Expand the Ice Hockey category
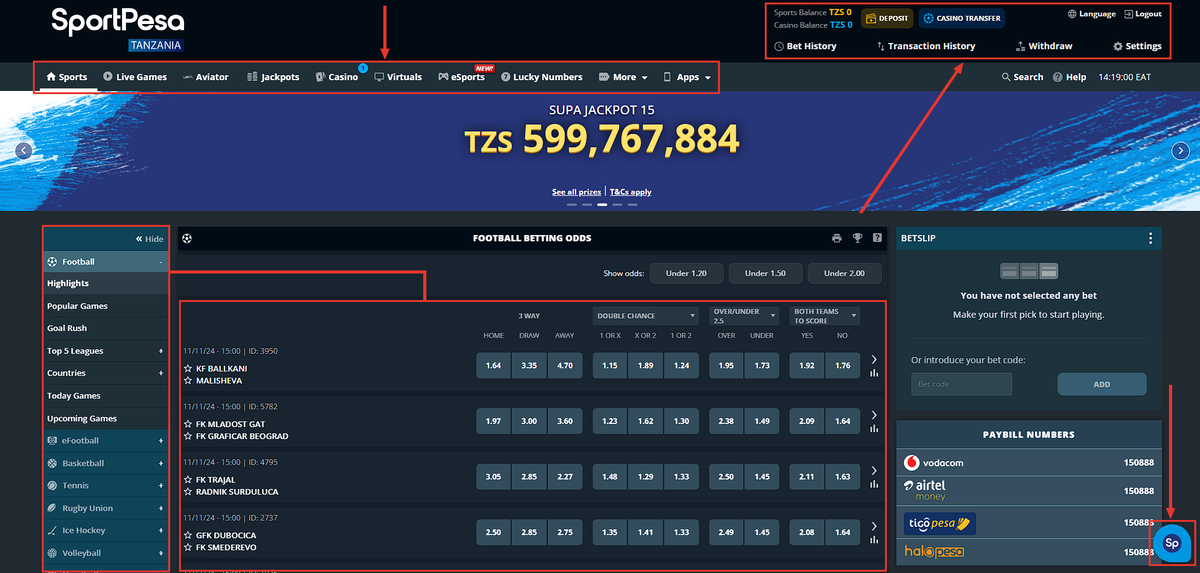 [105, 531]
